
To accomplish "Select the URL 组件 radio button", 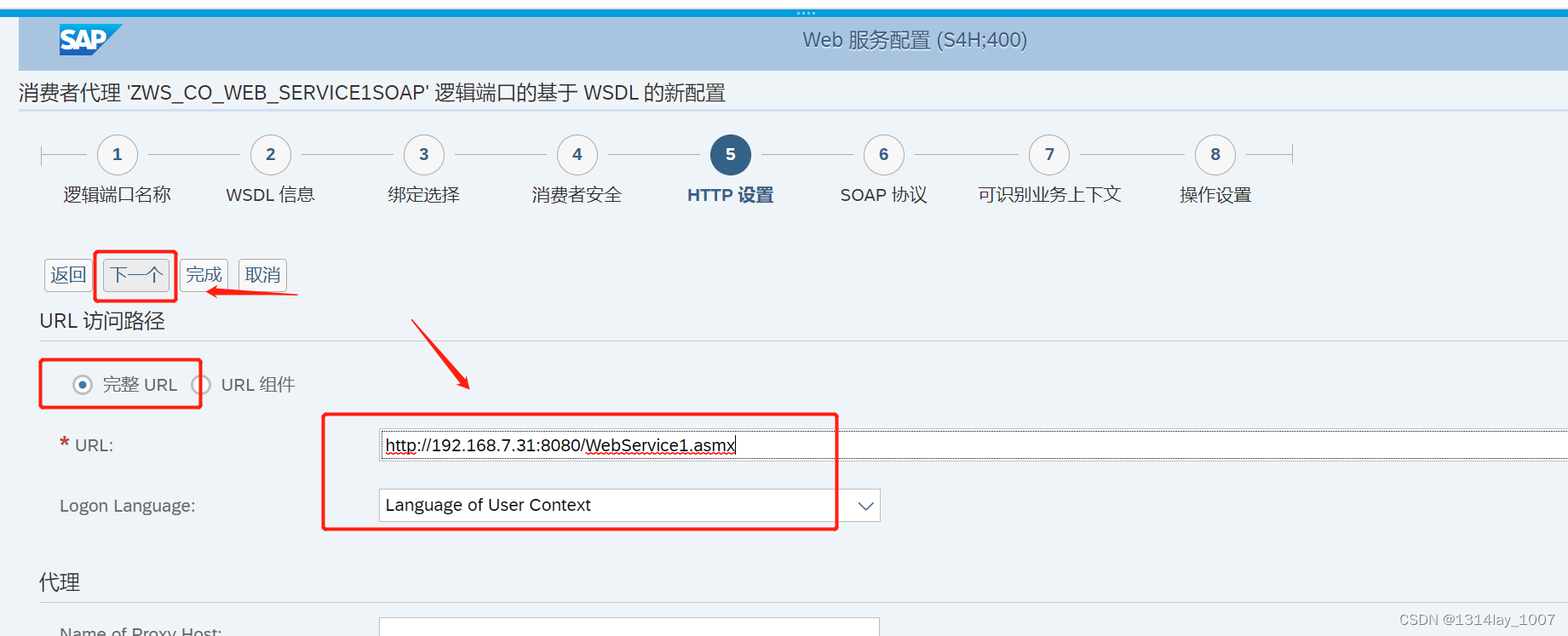I will tap(202, 385).
